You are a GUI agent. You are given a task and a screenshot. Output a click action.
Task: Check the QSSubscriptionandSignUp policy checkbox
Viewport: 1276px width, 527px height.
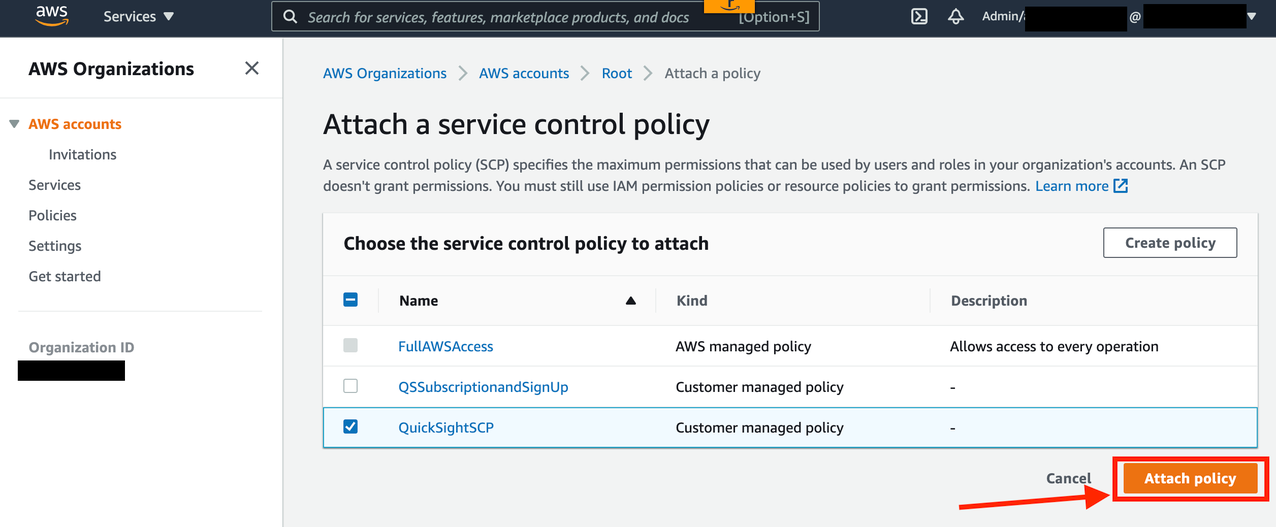click(x=350, y=386)
